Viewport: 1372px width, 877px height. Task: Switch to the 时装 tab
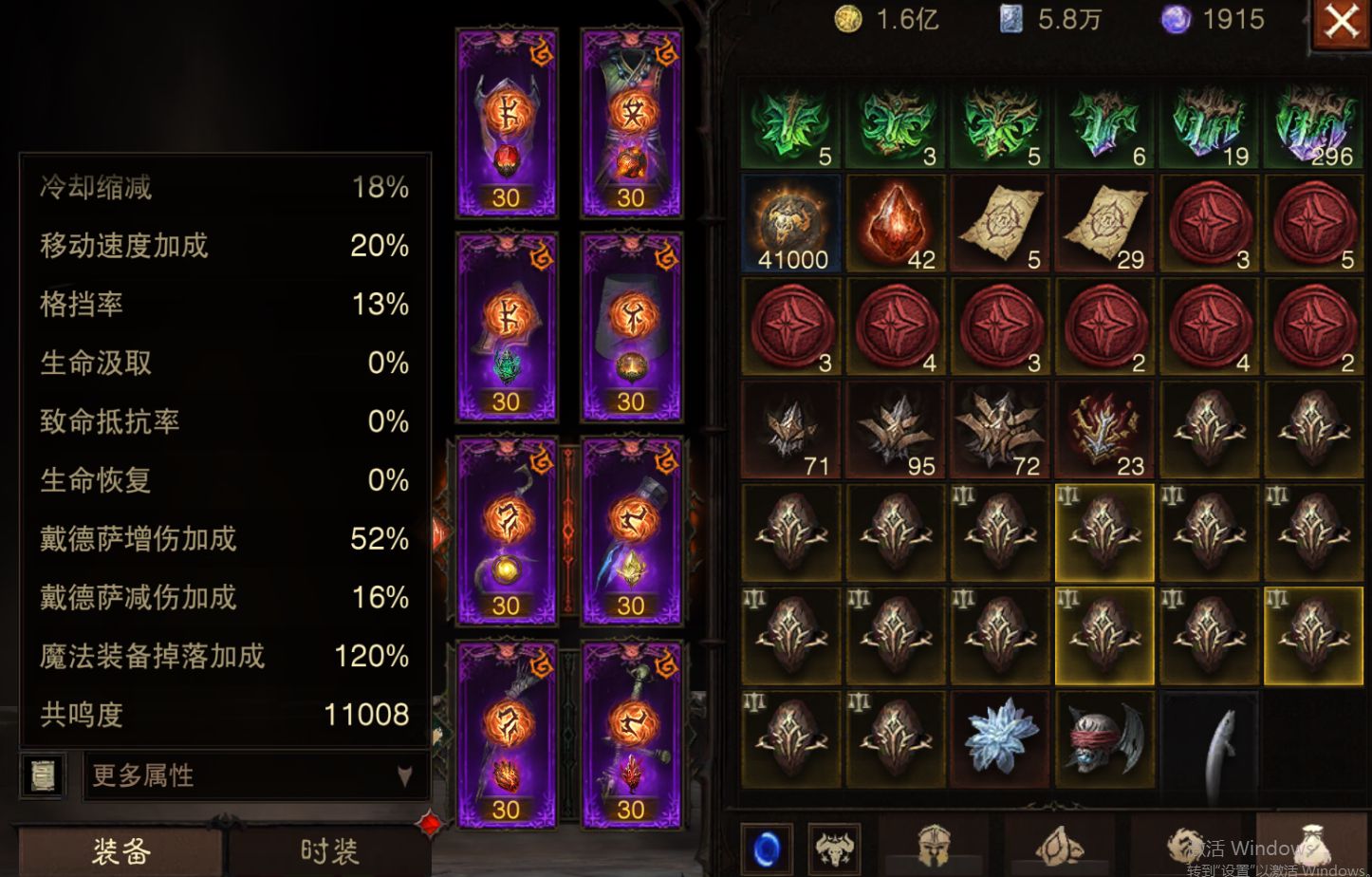pyautogui.click(x=329, y=851)
